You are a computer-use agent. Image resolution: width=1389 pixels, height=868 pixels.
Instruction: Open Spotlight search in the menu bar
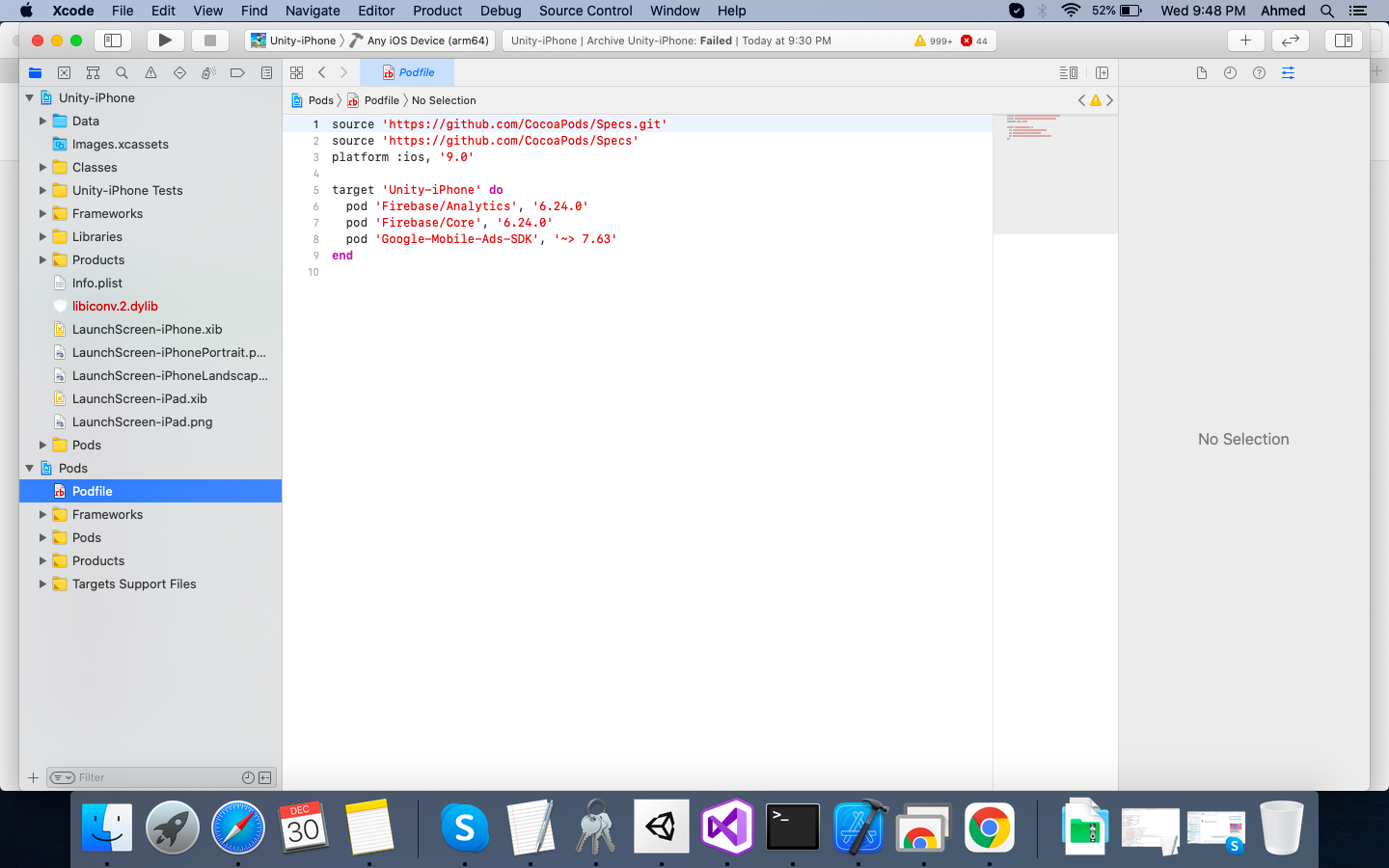(1327, 11)
